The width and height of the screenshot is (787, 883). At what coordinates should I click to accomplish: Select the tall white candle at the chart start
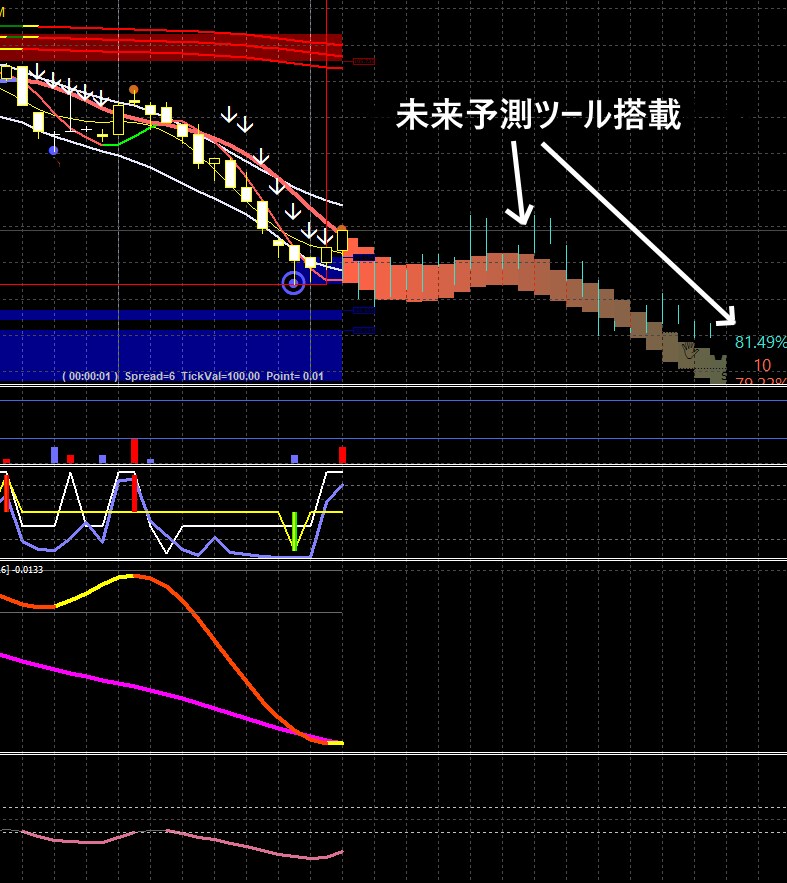pos(23,86)
